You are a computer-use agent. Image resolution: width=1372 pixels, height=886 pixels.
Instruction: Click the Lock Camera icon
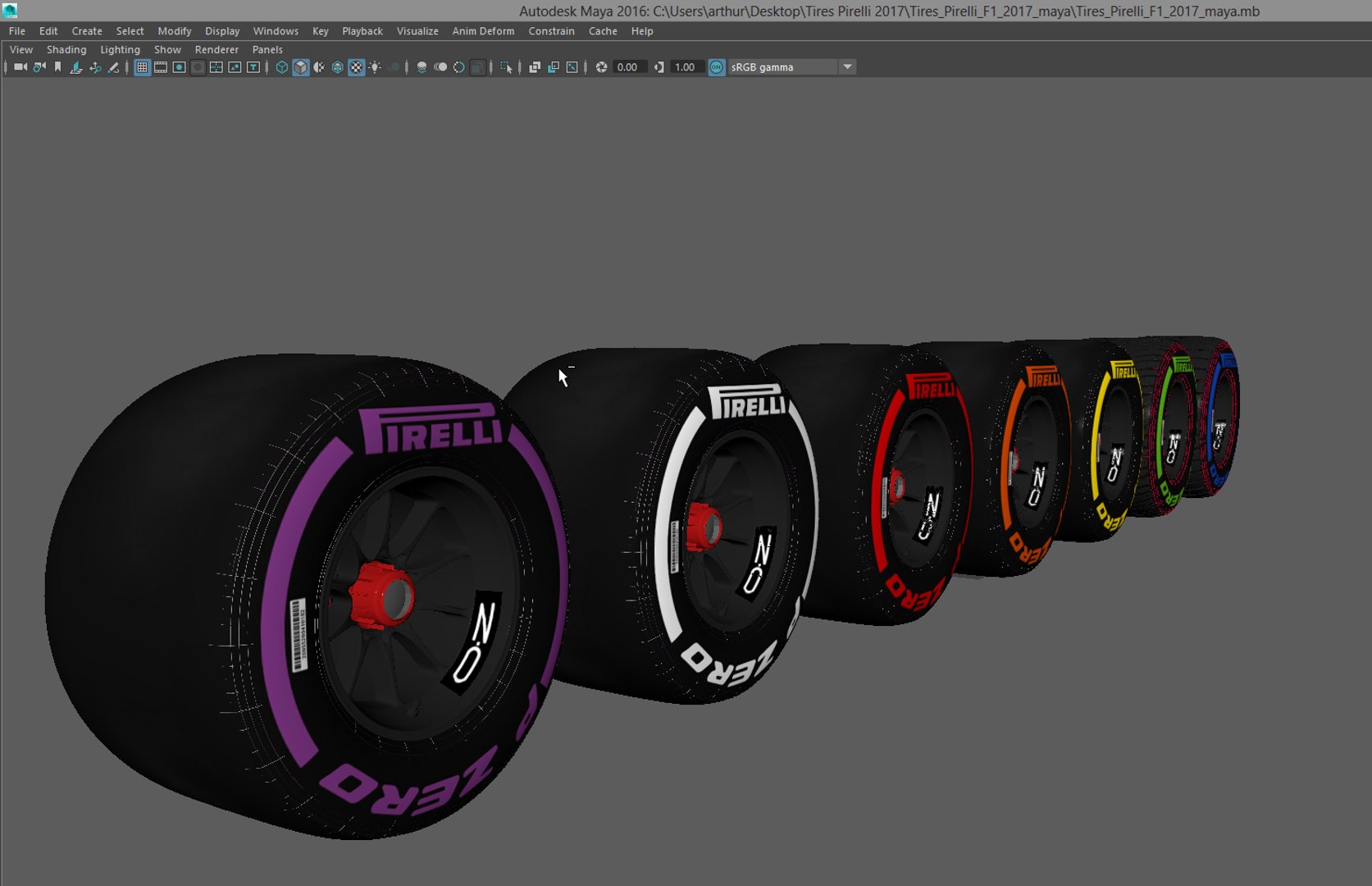[x=39, y=67]
